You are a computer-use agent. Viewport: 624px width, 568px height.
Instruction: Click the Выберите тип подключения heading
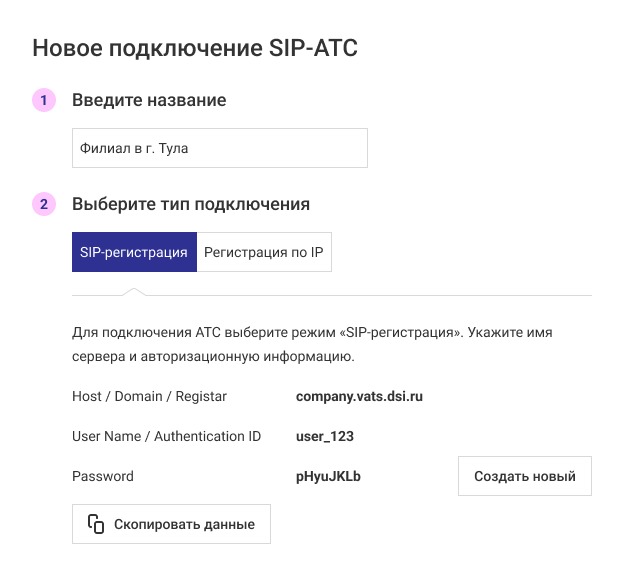pyautogui.click(x=191, y=204)
